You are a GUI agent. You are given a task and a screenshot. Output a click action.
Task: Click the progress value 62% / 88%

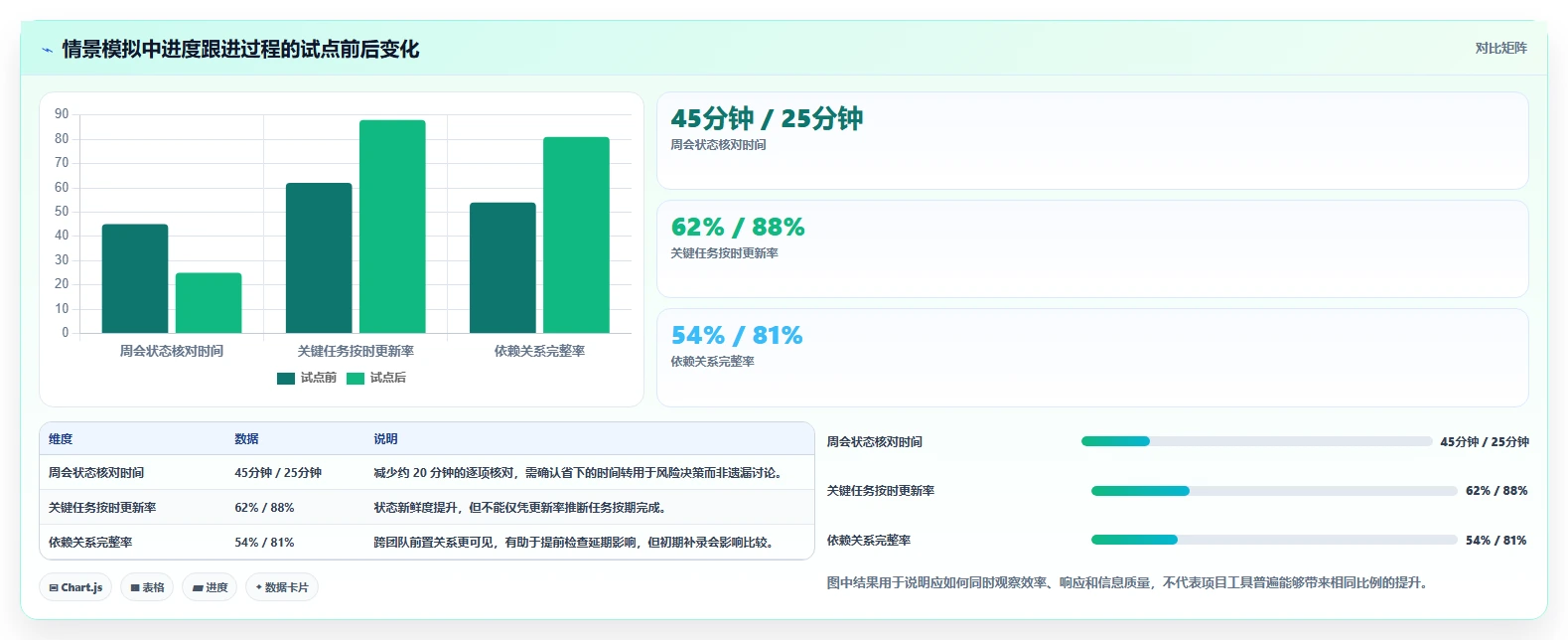(x=1497, y=491)
